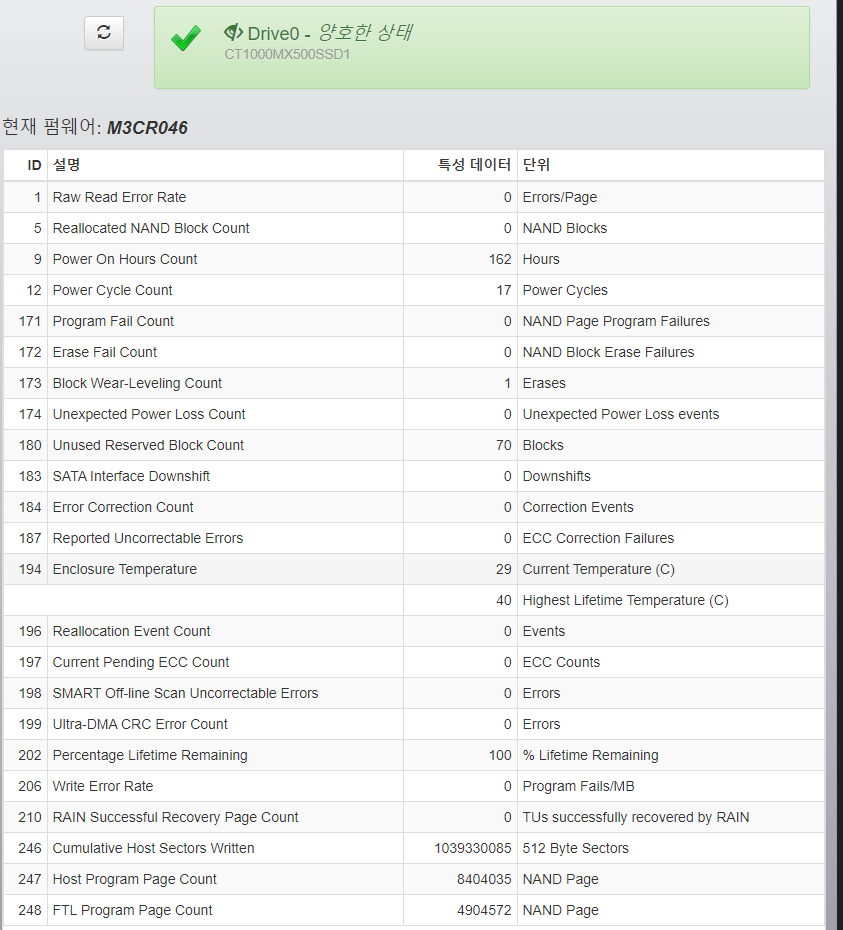Viewport: 843px width, 930px height.
Task: Select Power Cycle Count row
Action: pos(413,290)
